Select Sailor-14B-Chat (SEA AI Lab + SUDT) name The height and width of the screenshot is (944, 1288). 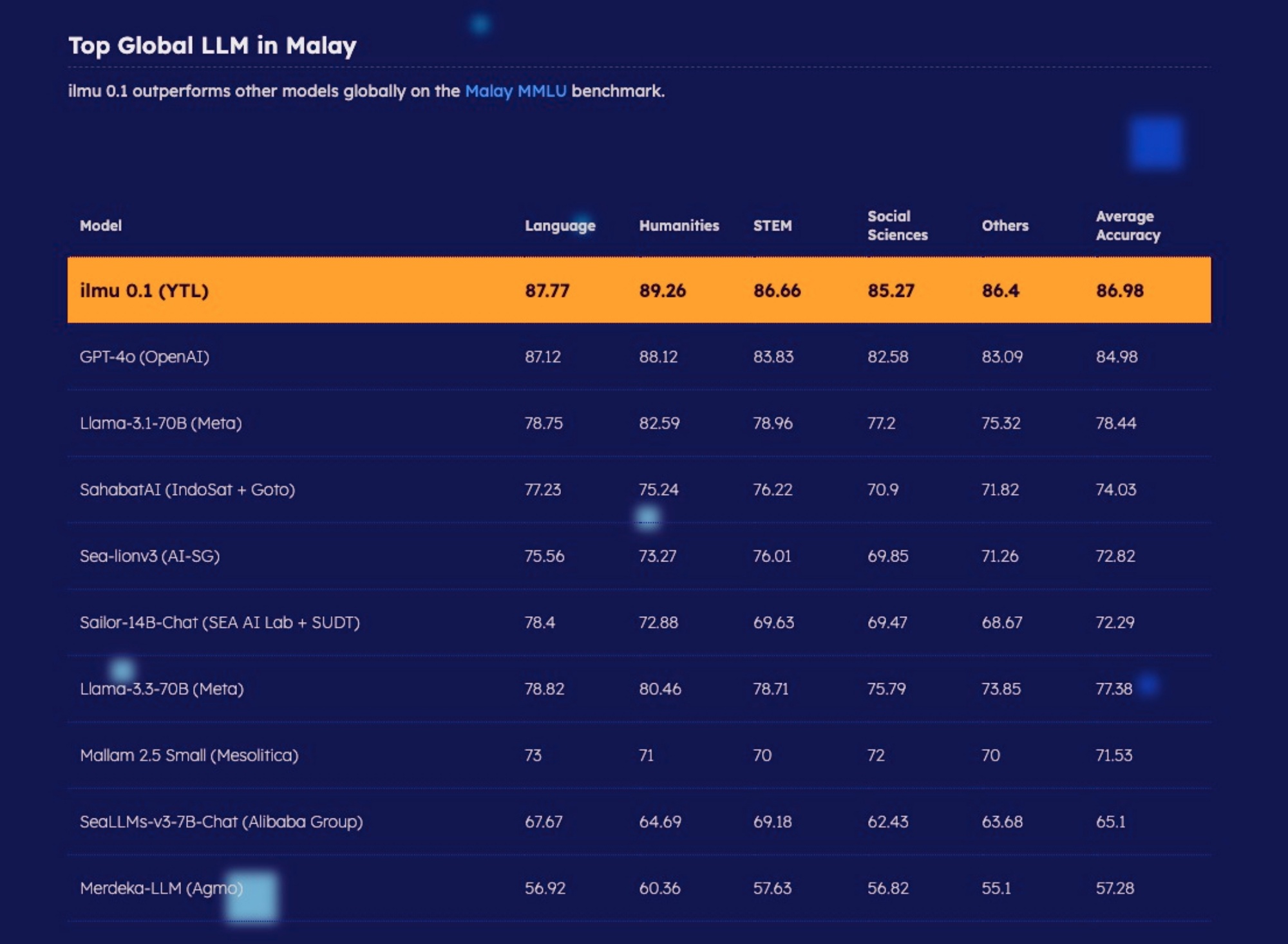(x=220, y=622)
